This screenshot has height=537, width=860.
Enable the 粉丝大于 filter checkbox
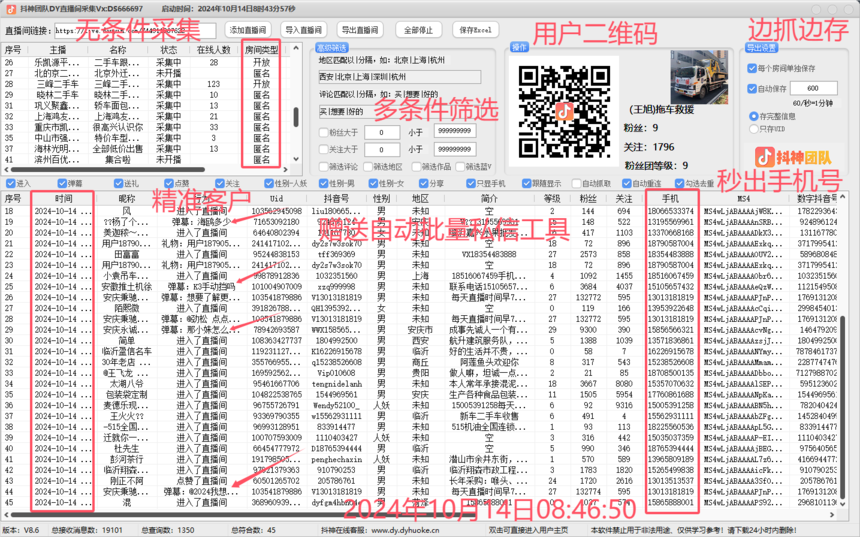(x=322, y=131)
